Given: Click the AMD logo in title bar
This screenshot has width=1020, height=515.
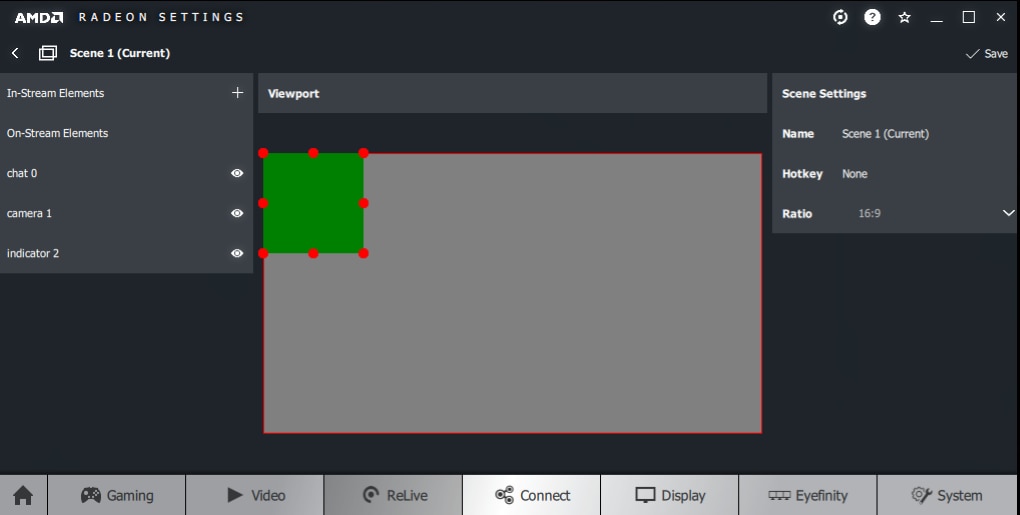Looking at the screenshot, I should [39, 18].
